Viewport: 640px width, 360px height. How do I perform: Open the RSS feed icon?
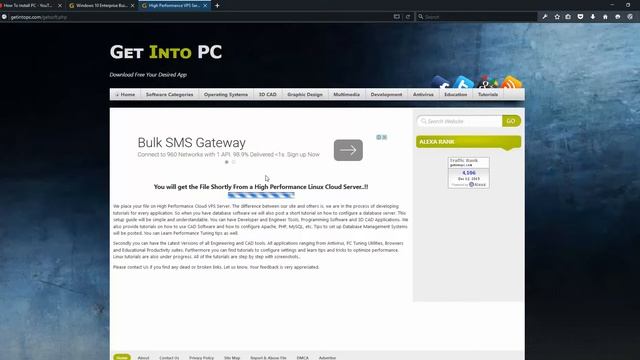point(511,82)
